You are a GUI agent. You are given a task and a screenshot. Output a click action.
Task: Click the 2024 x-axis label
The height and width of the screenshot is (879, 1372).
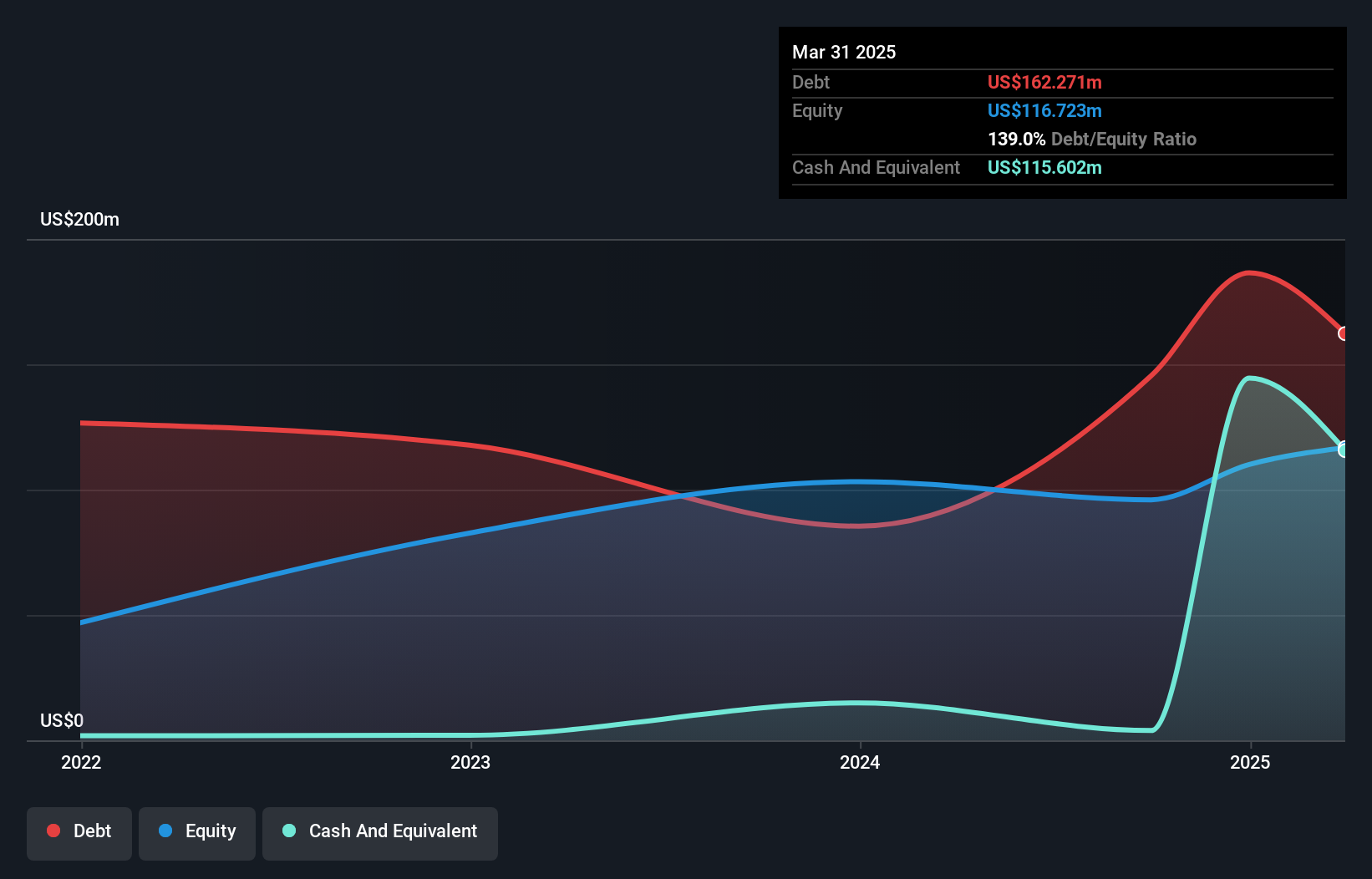point(860,762)
